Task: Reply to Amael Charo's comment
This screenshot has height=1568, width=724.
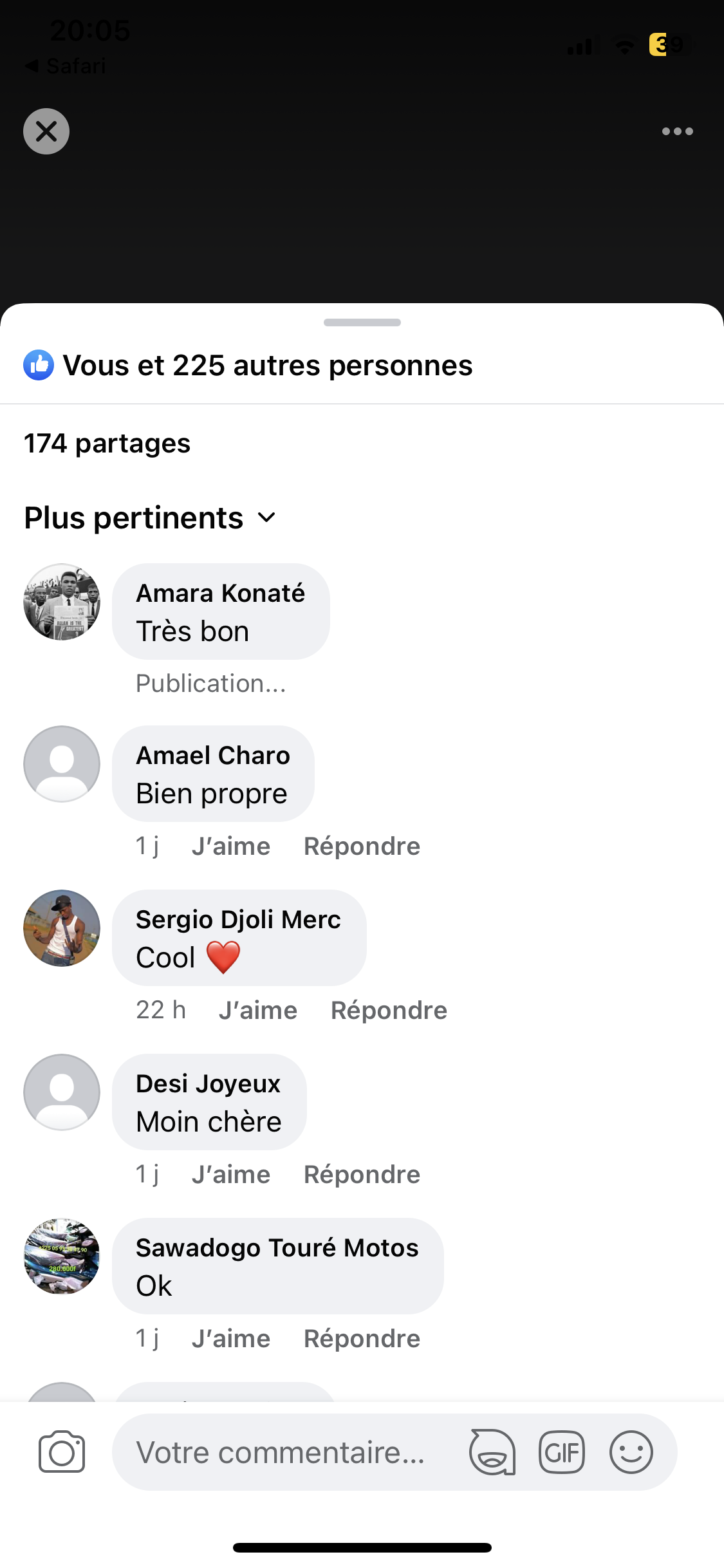Action: [x=362, y=846]
